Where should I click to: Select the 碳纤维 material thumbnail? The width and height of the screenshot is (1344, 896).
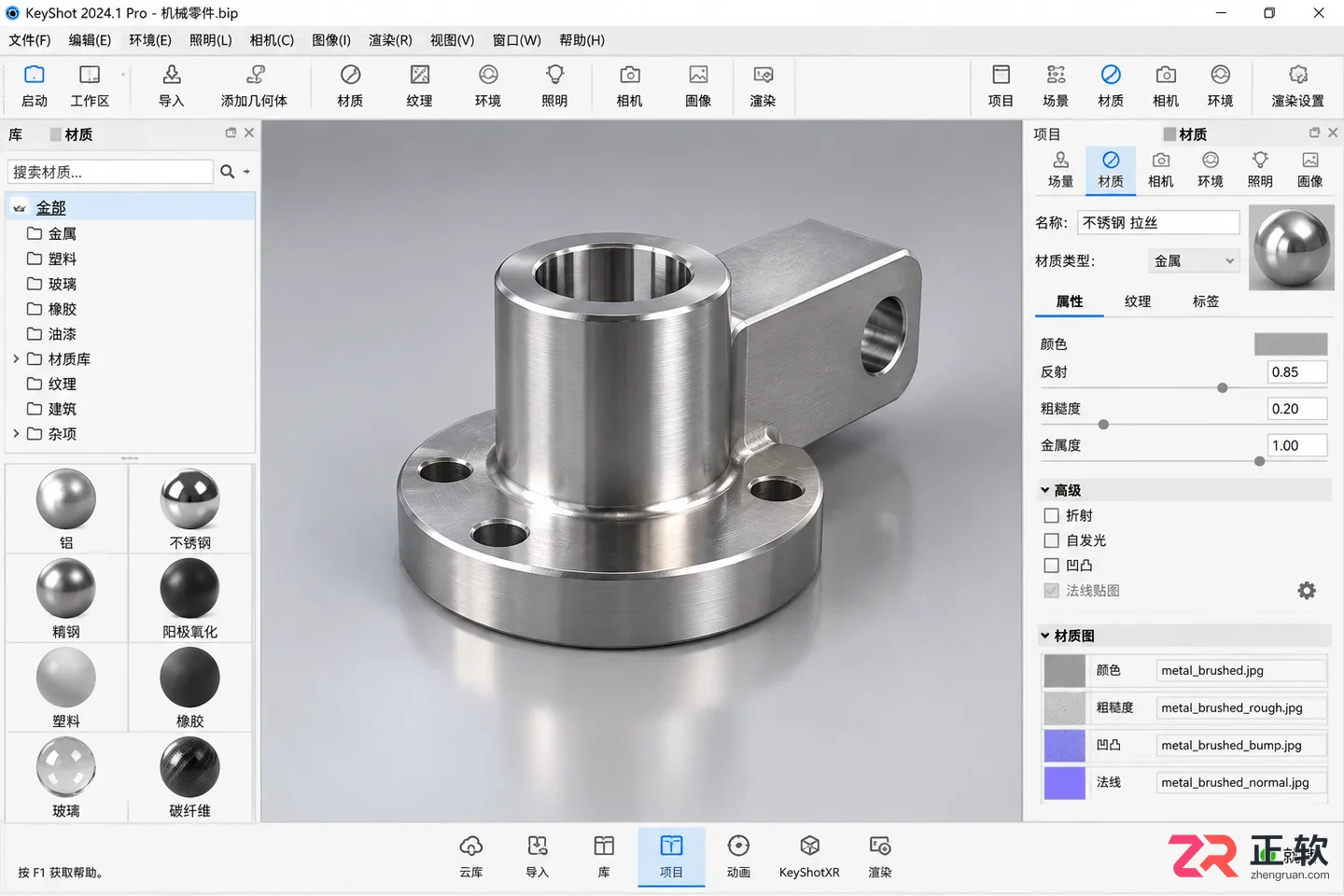click(x=189, y=767)
